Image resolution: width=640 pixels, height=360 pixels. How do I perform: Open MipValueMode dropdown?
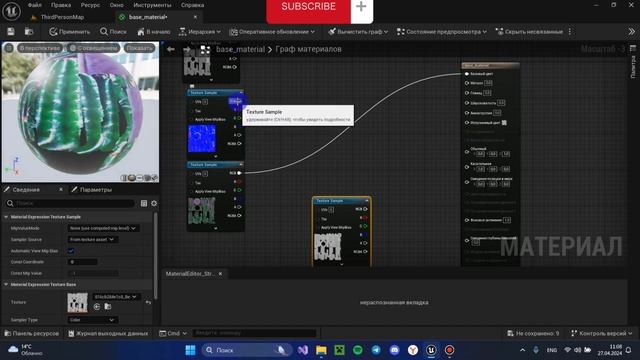click(x=103, y=228)
